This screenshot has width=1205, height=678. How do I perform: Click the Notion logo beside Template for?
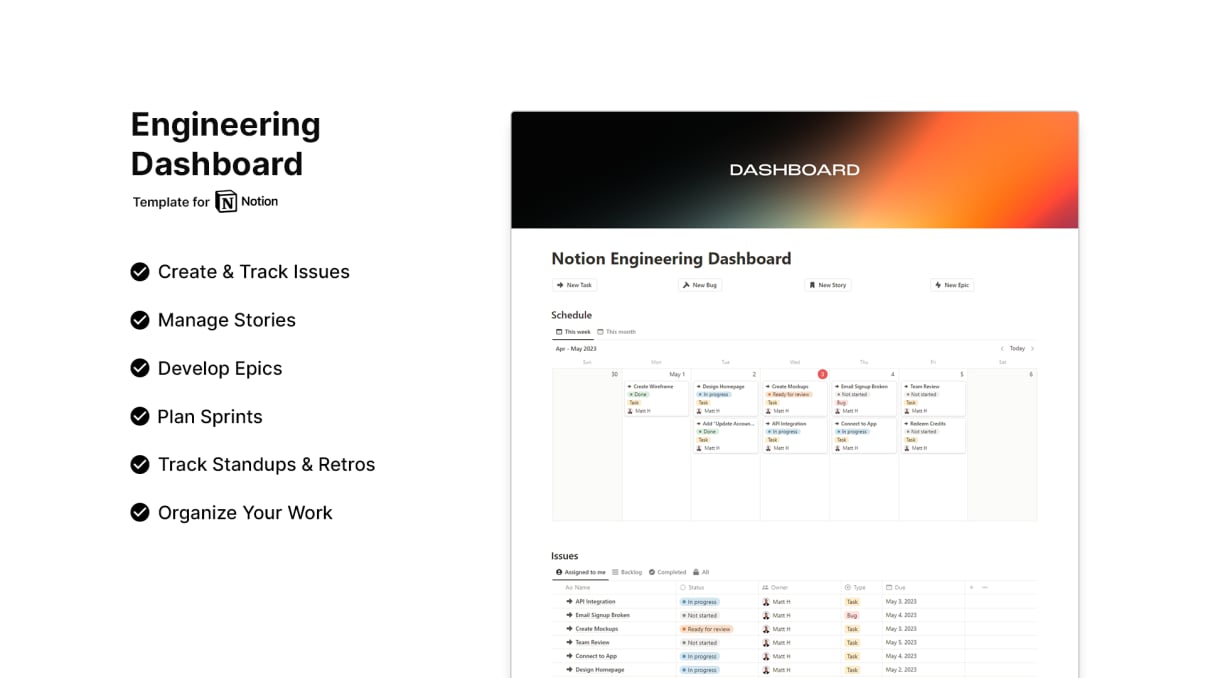pyautogui.click(x=226, y=201)
